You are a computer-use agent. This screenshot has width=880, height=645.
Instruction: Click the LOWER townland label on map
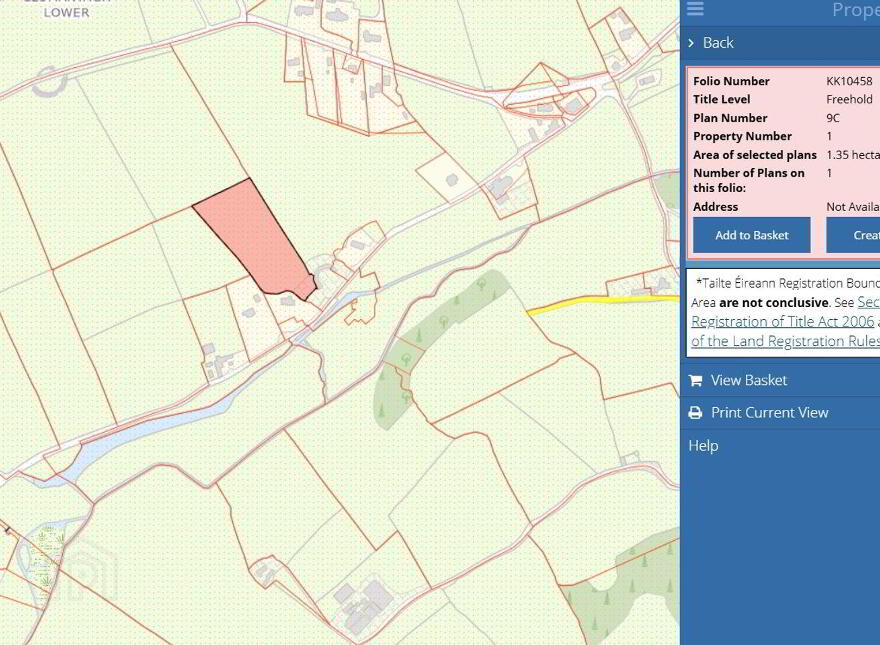click(x=66, y=12)
